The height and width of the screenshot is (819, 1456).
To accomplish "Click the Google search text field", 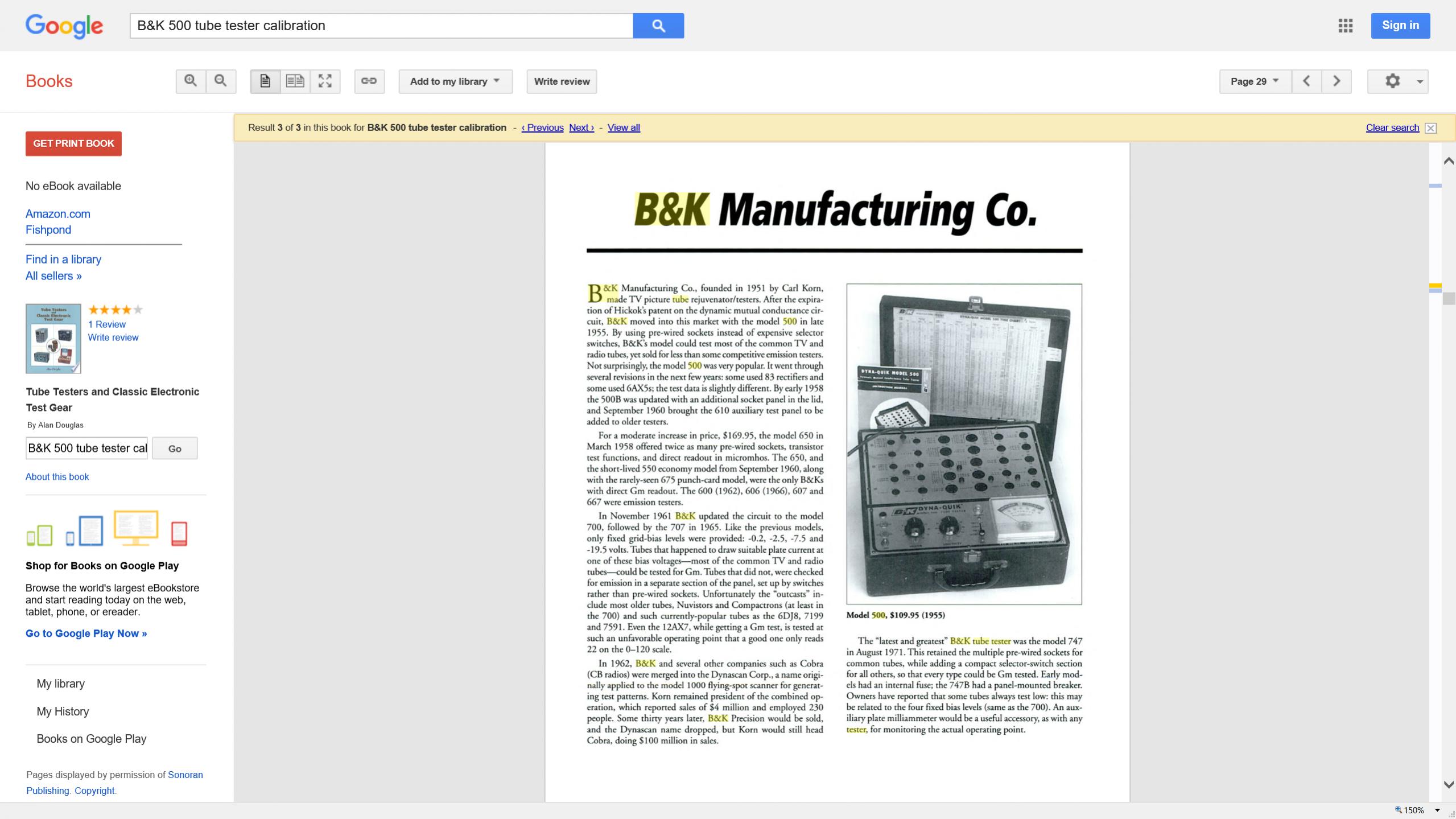I will 381,26.
